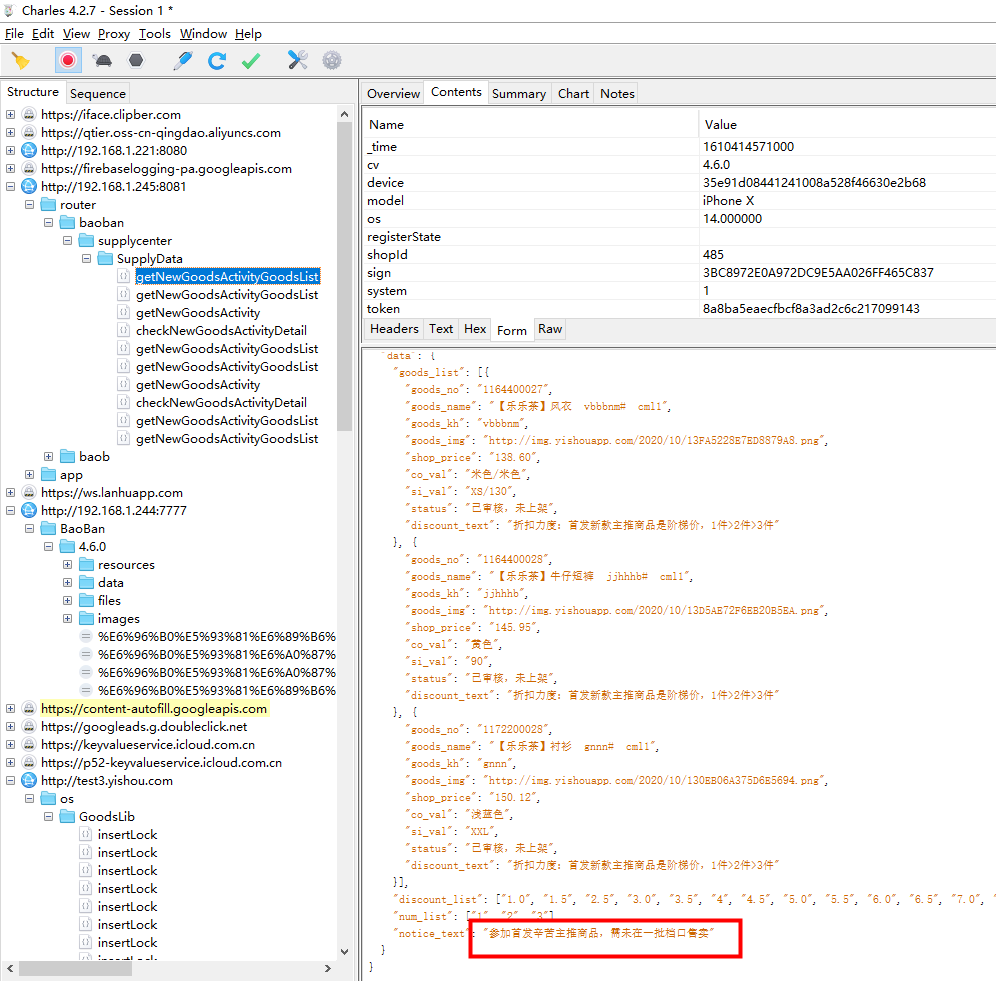Clear the session with the broom icon
This screenshot has height=981, width=996.
[21, 60]
